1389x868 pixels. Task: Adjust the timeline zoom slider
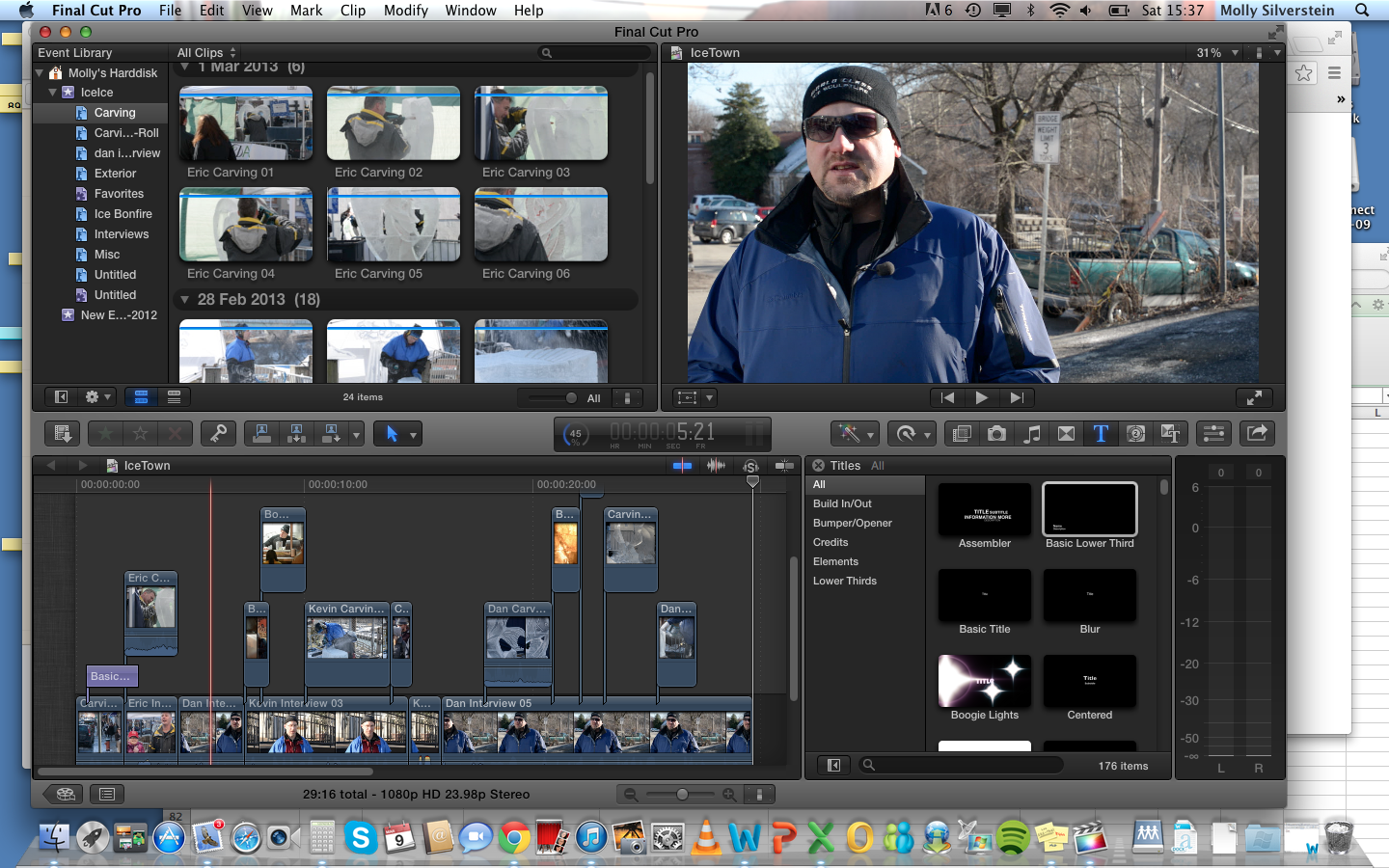(682, 795)
